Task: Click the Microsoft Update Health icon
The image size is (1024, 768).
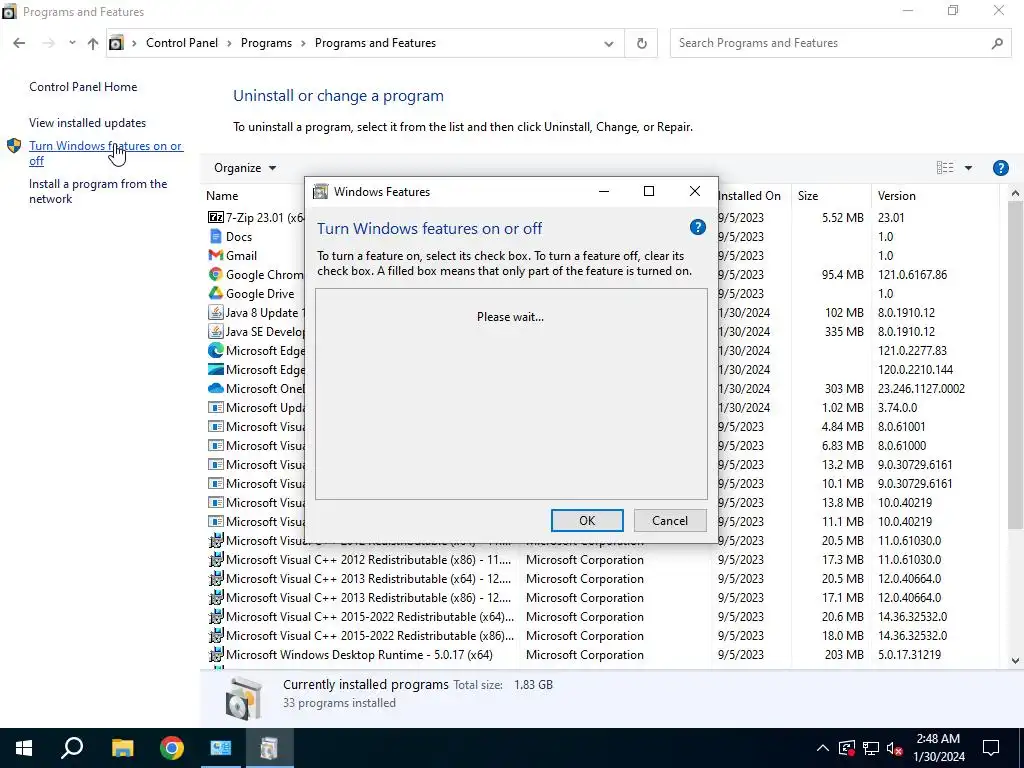Action: [216, 408]
